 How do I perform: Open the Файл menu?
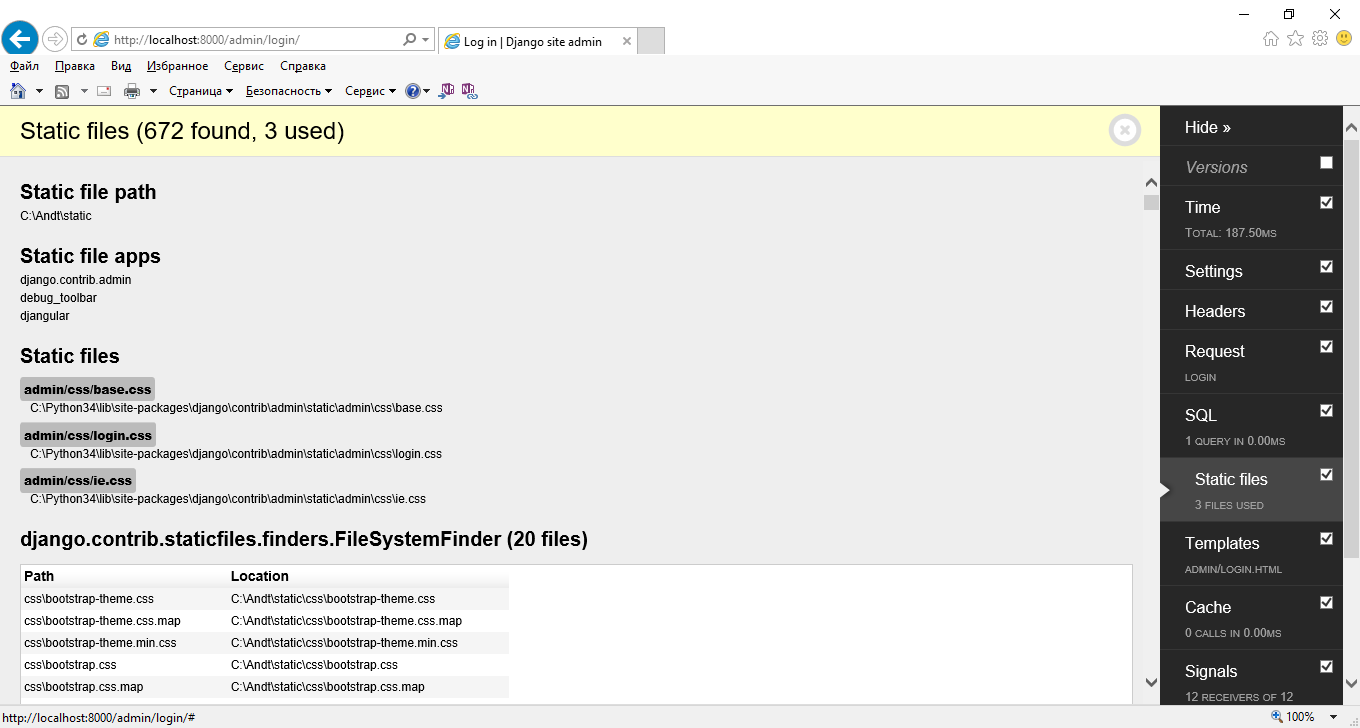click(24, 66)
